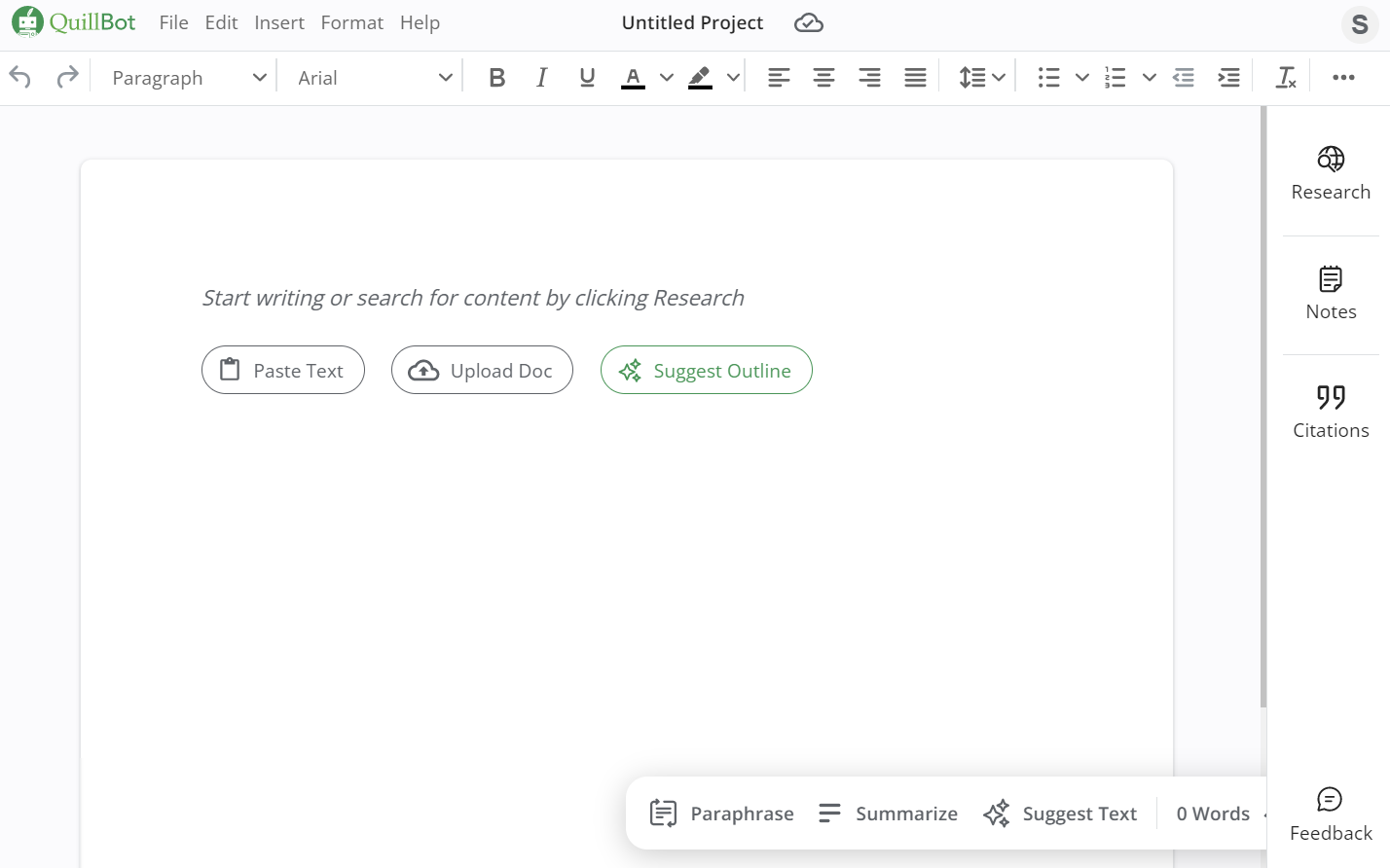Open the Notes panel
Image resolution: width=1390 pixels, height=868 pixels.
pos(1331,294)
